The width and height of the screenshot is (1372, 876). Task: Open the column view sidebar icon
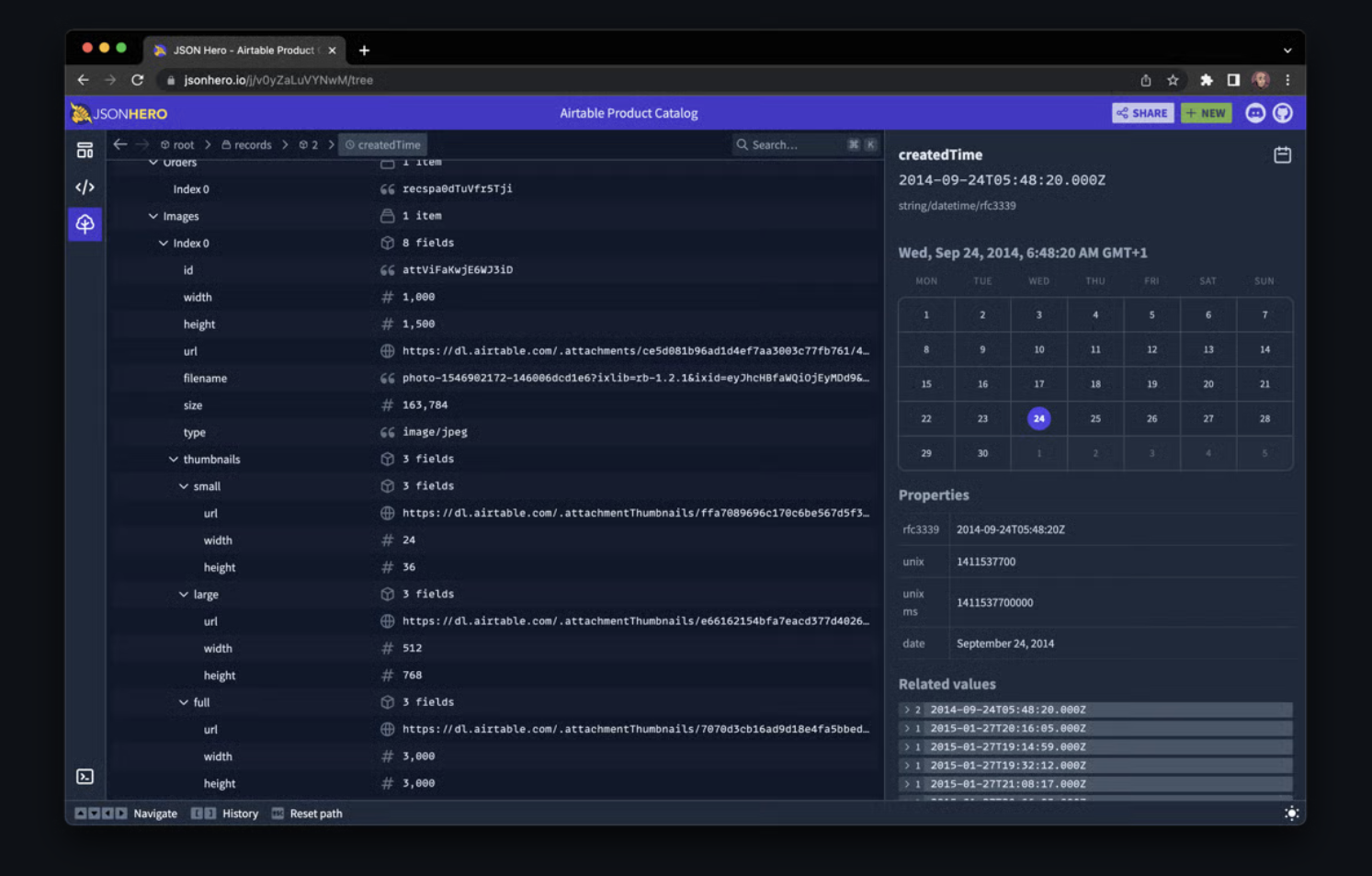[85, 150]
